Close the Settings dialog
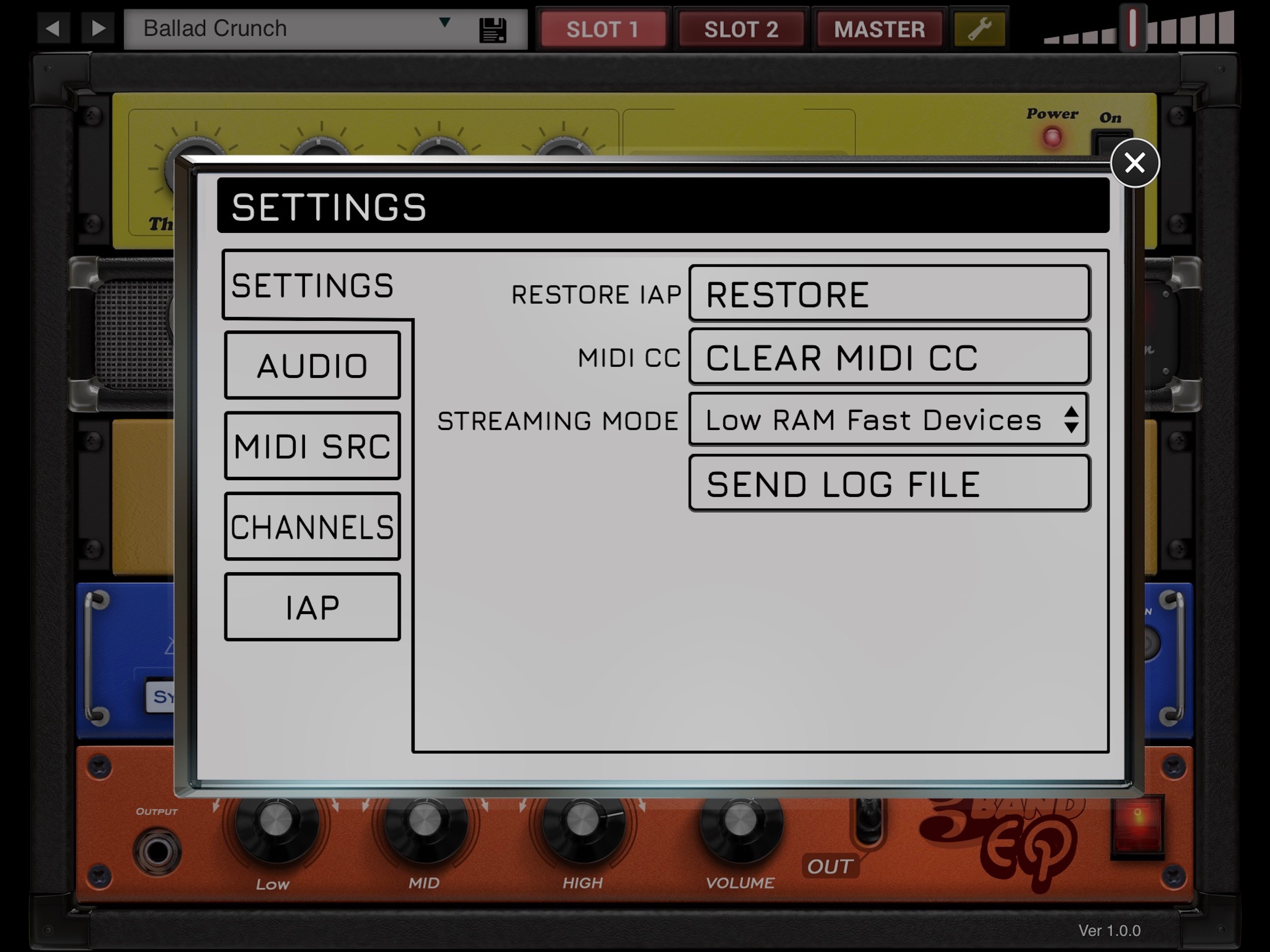This screenshot has height=952, width=1270. pos(1135,163)
